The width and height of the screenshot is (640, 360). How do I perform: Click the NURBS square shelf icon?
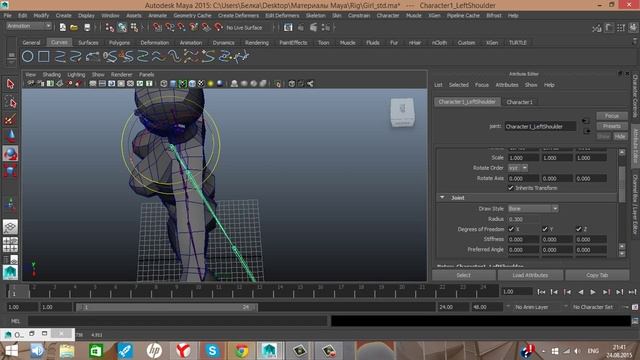(43, 56)
